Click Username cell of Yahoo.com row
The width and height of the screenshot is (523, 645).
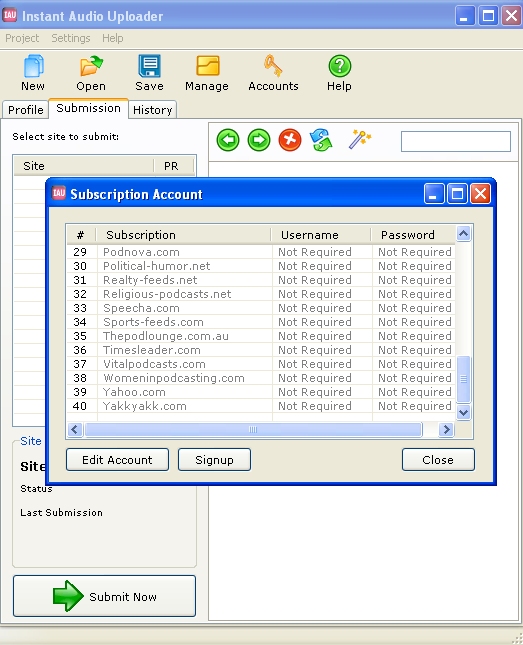322,392
